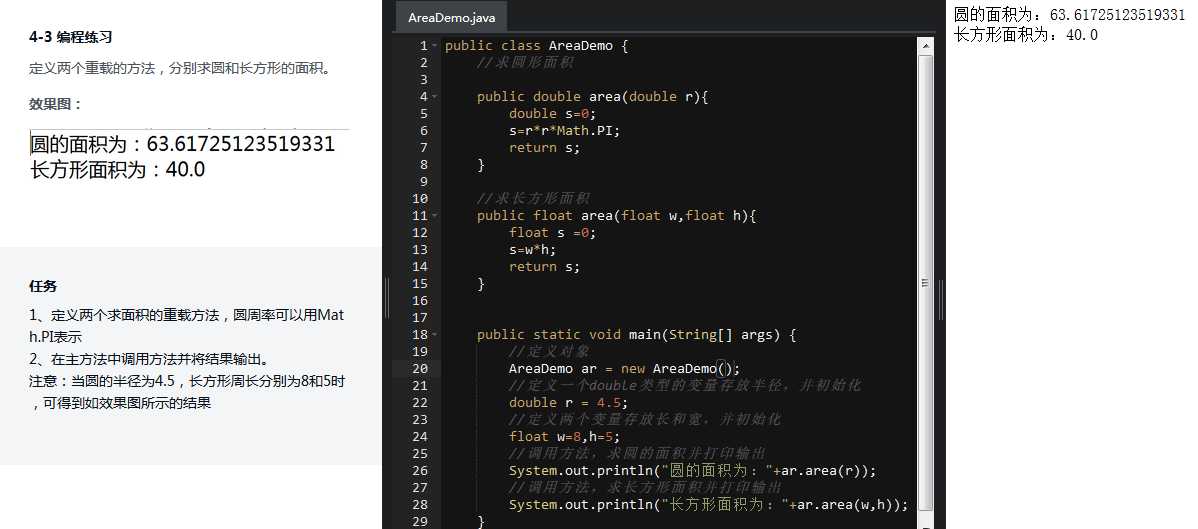1198x529 pixels.
Task: Click code "AreaDemo ar = new AreaDemo();"
Action: pyautogui.click(x=624, y=368)
